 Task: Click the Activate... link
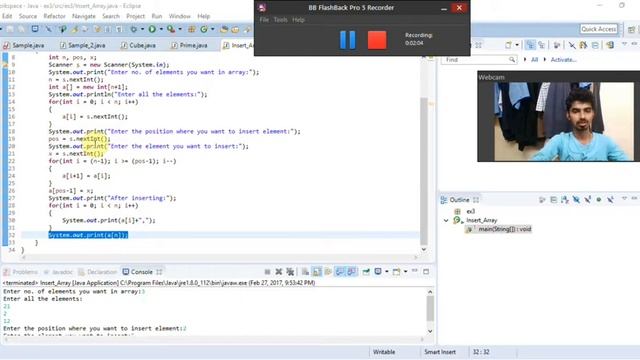(563, 60)
